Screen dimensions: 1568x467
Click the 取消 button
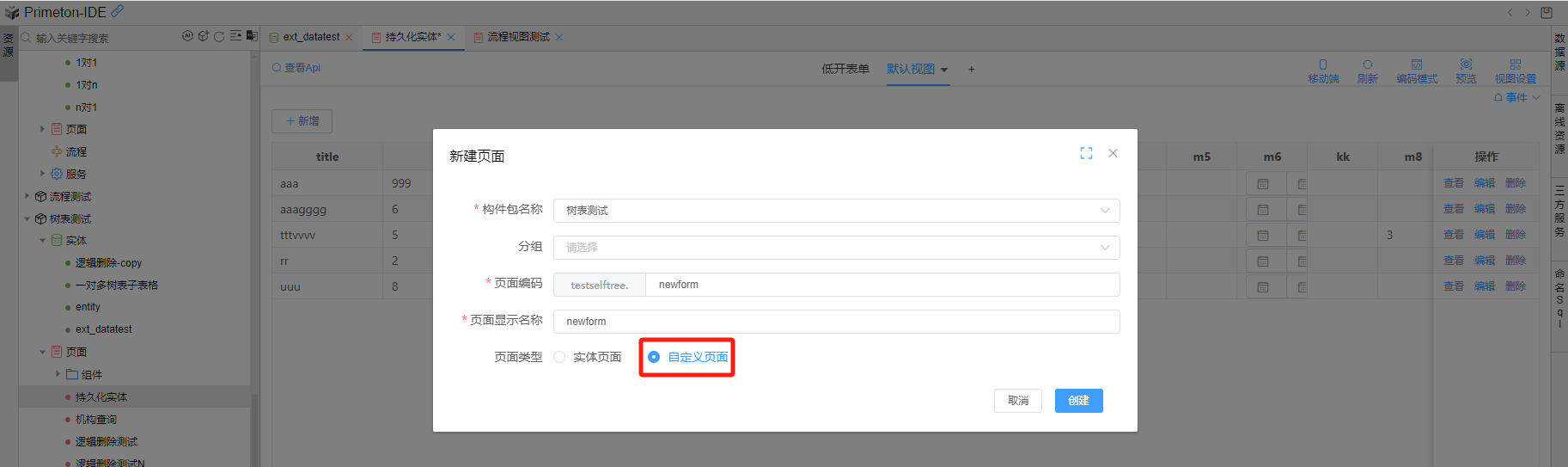(1017, 401)
